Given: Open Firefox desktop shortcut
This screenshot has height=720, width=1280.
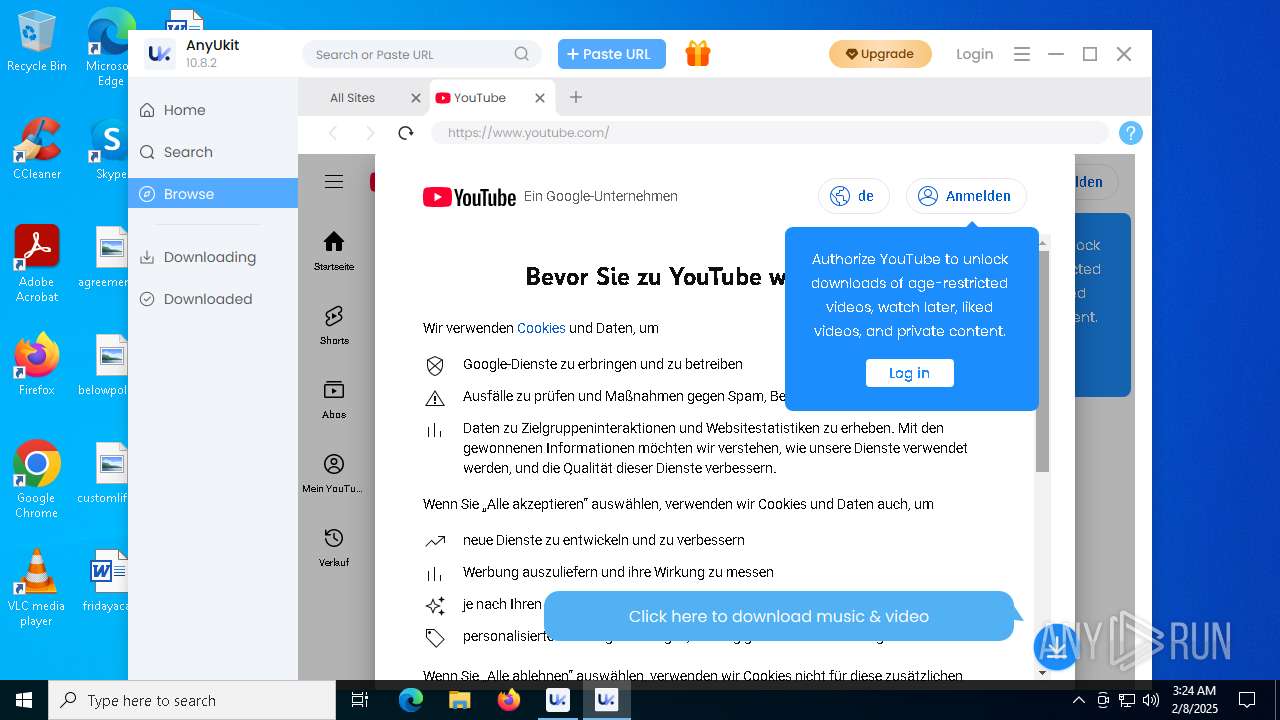Looking at the screenshot, I should coord(37,365).
